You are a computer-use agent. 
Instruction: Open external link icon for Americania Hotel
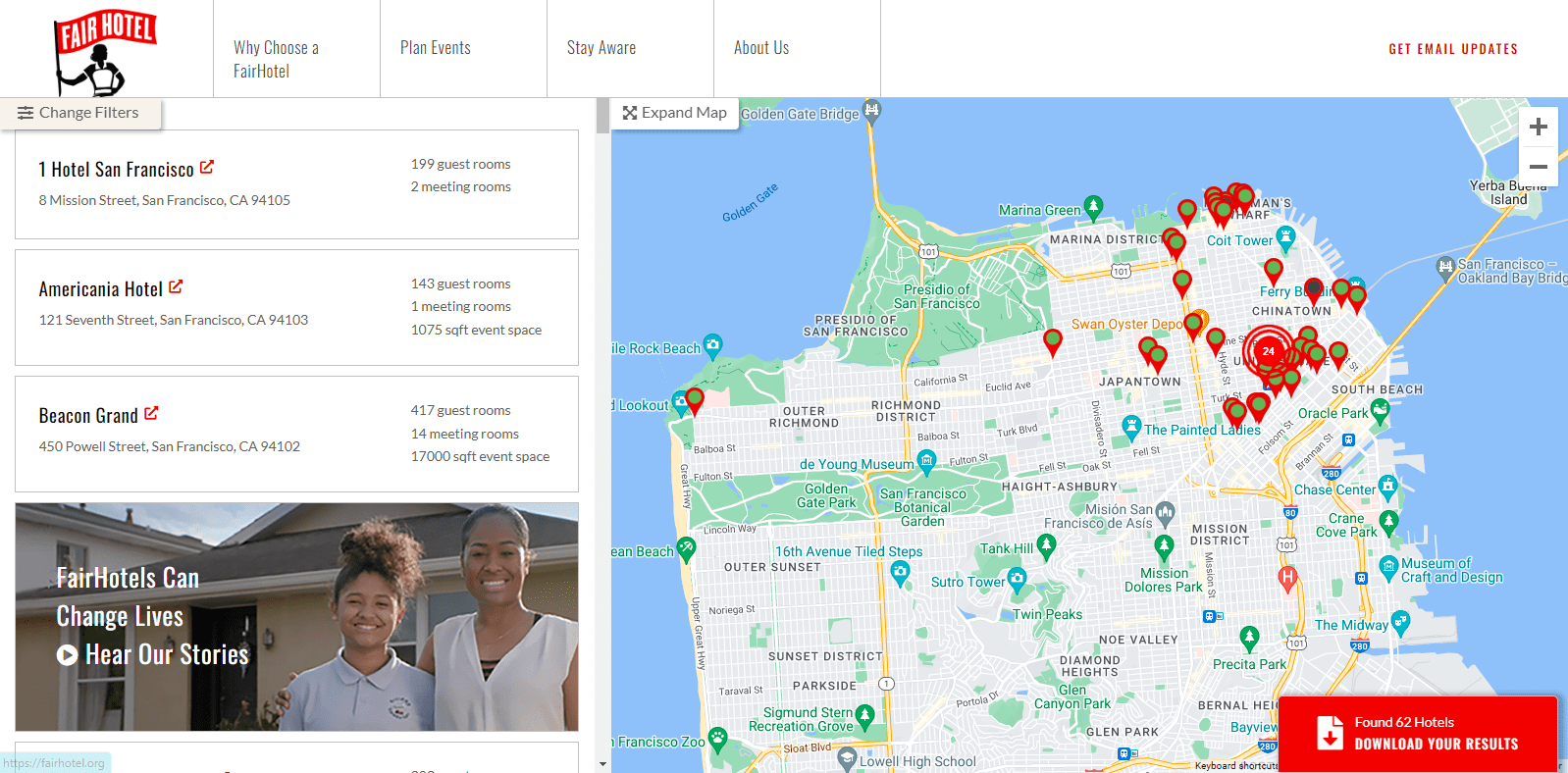176,286
